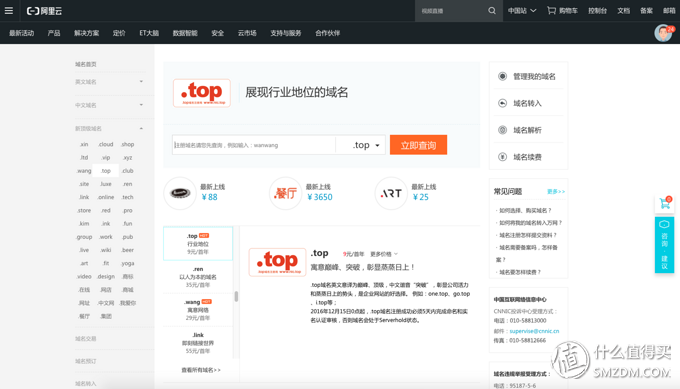
Task: Open the shopping cart 购物车
Action: [562, 11]
